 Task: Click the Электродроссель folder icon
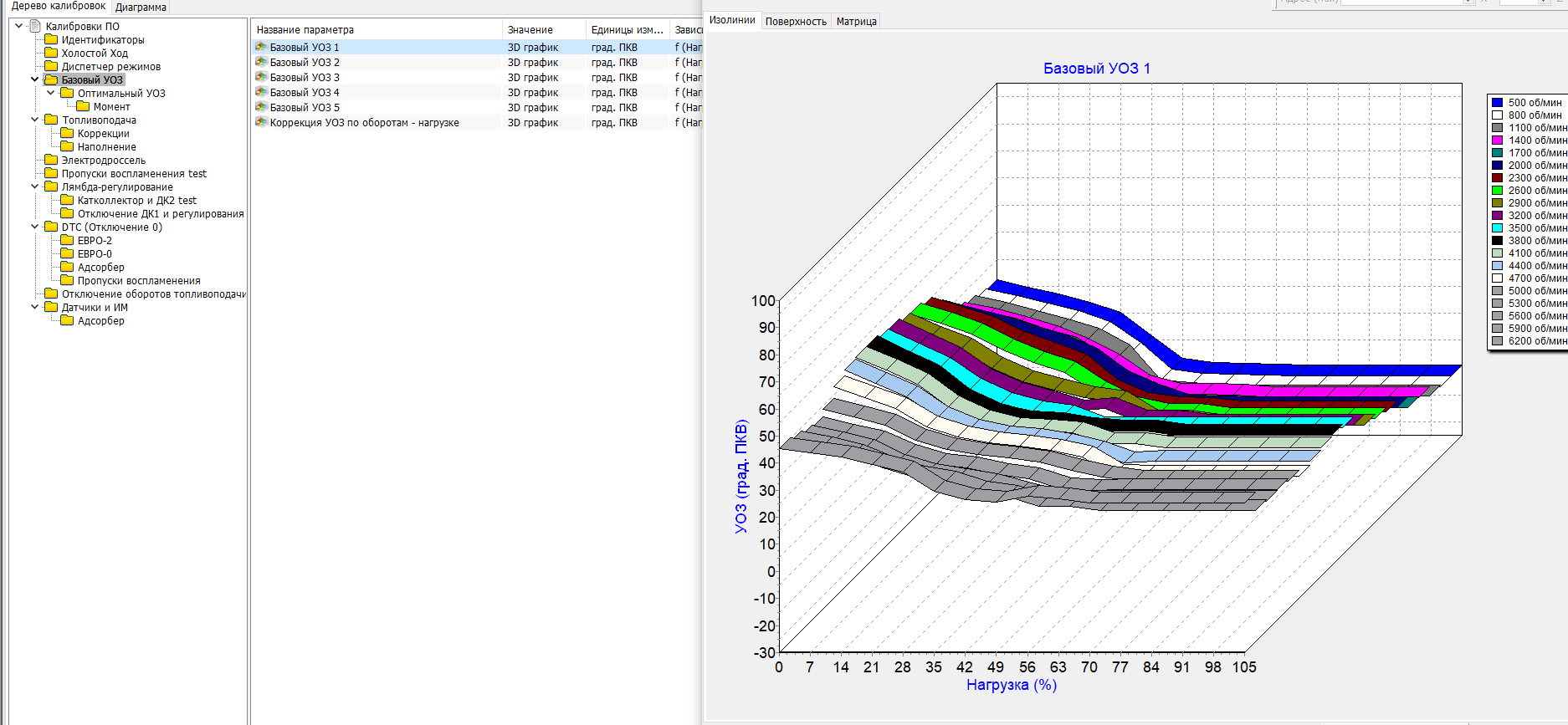click(51, 160)
